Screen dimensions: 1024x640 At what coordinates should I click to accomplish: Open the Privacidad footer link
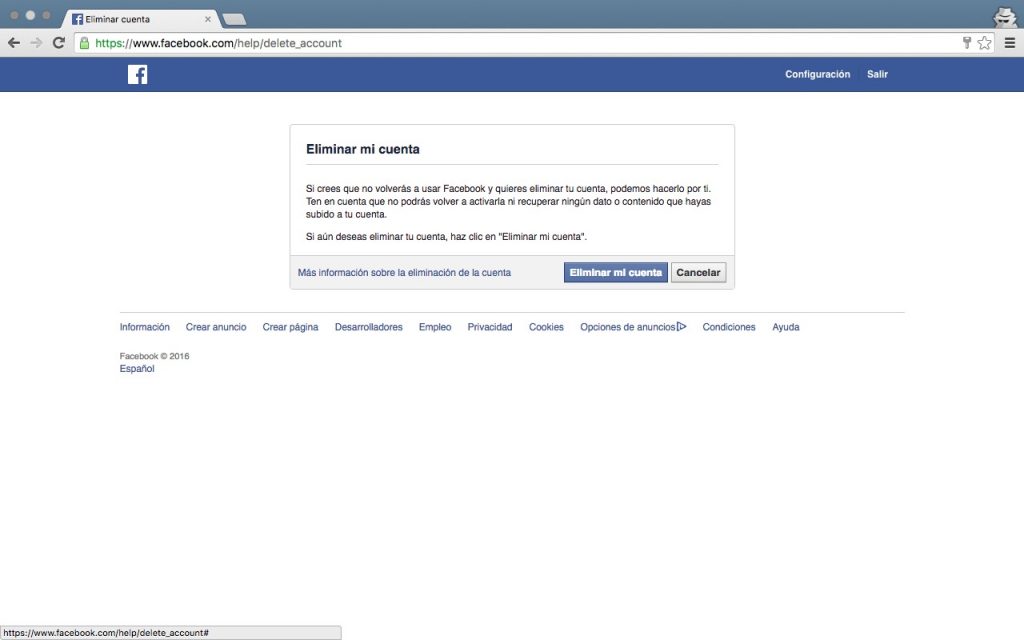click(x=489, y=327)
